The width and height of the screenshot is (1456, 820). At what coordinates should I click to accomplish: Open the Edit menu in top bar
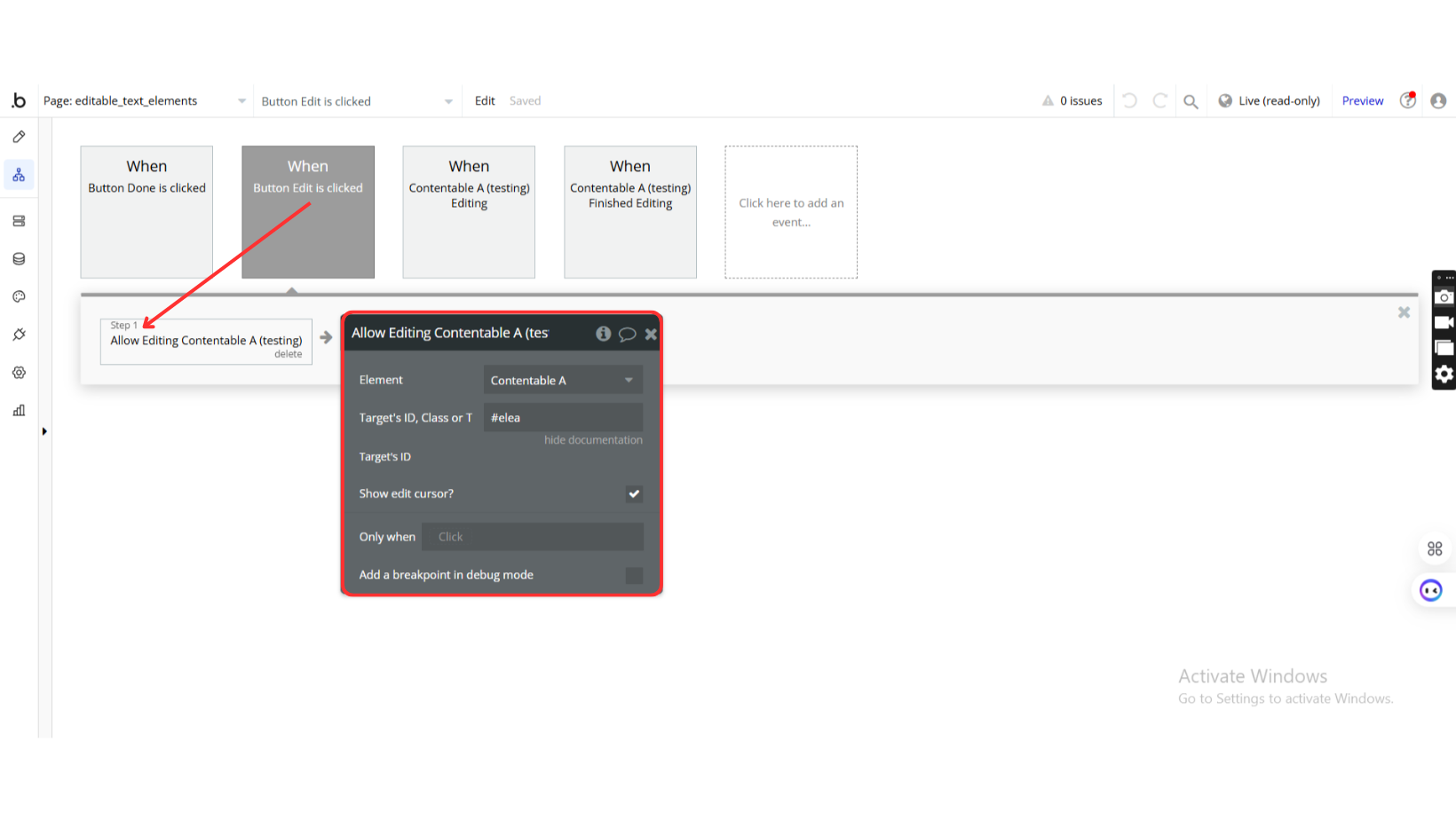(485, 101)
